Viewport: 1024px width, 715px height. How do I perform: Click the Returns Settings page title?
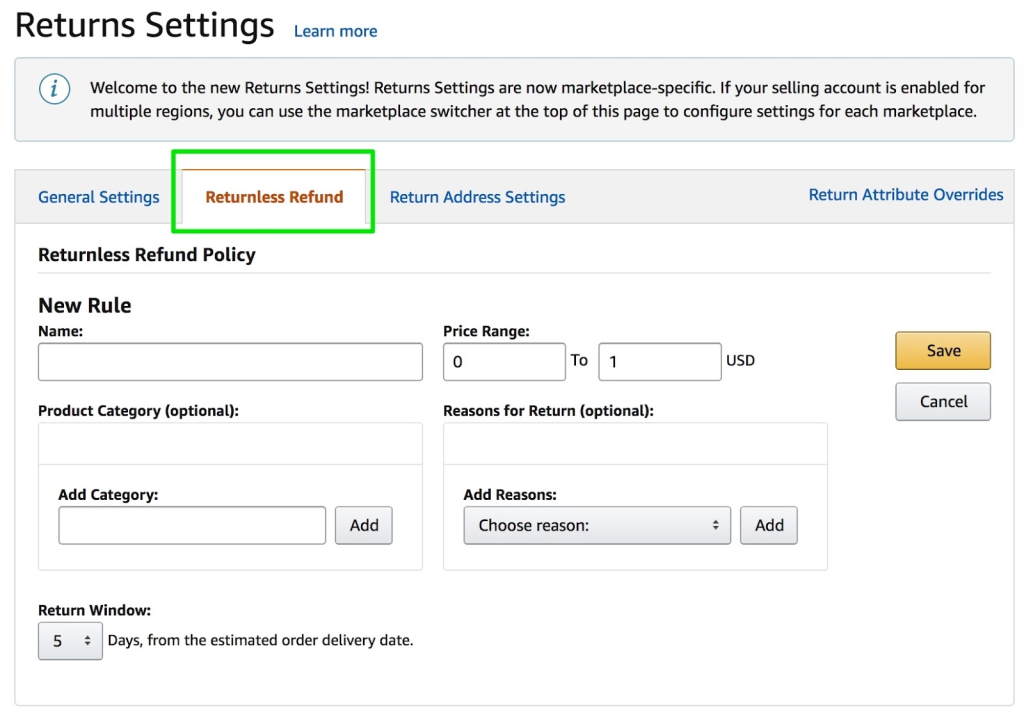pyautogui.click(x=144, y=26)
